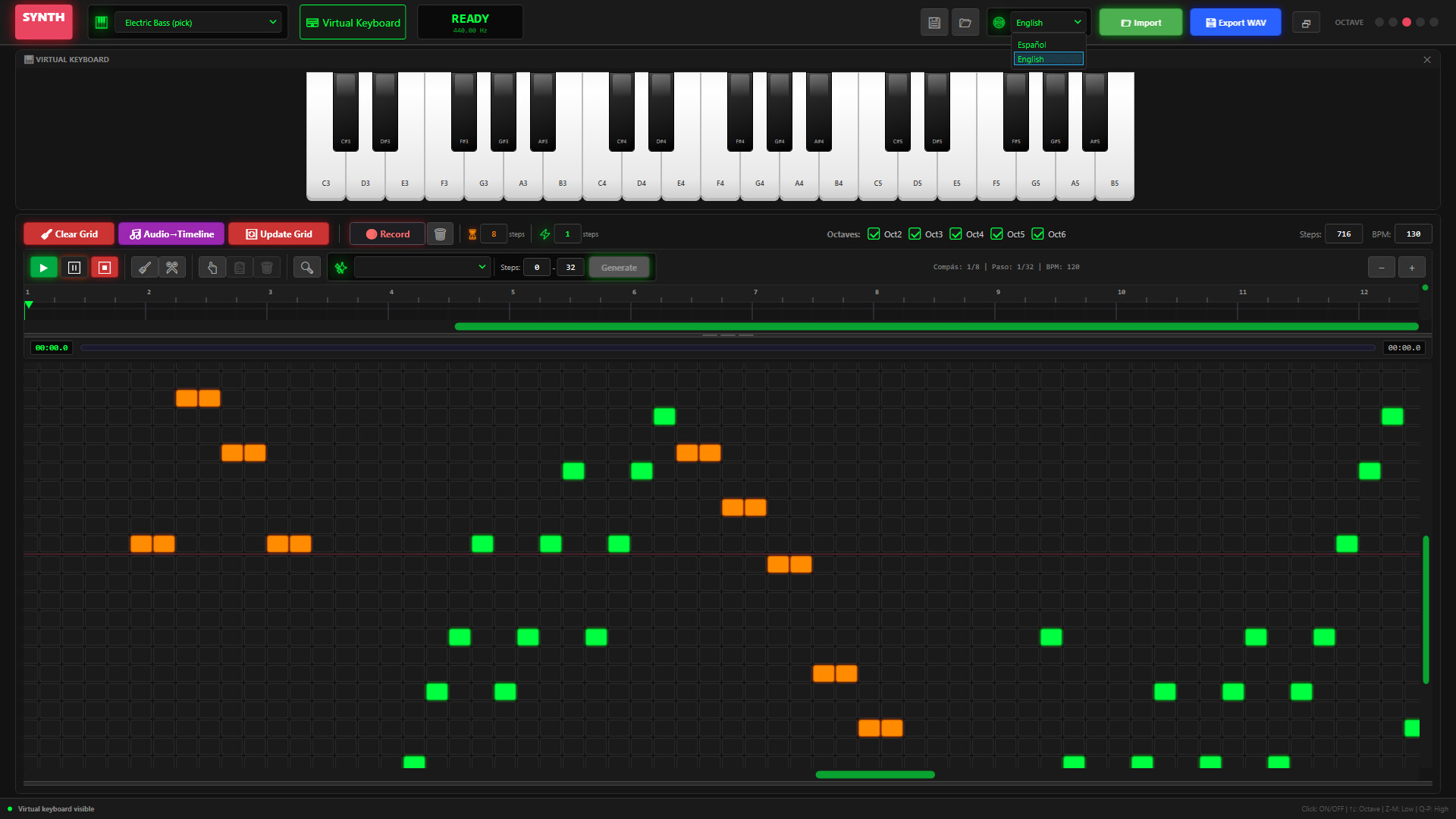Click the Generate button
The width and height of the screenshot is (1456, 819).
coord(619,267)
